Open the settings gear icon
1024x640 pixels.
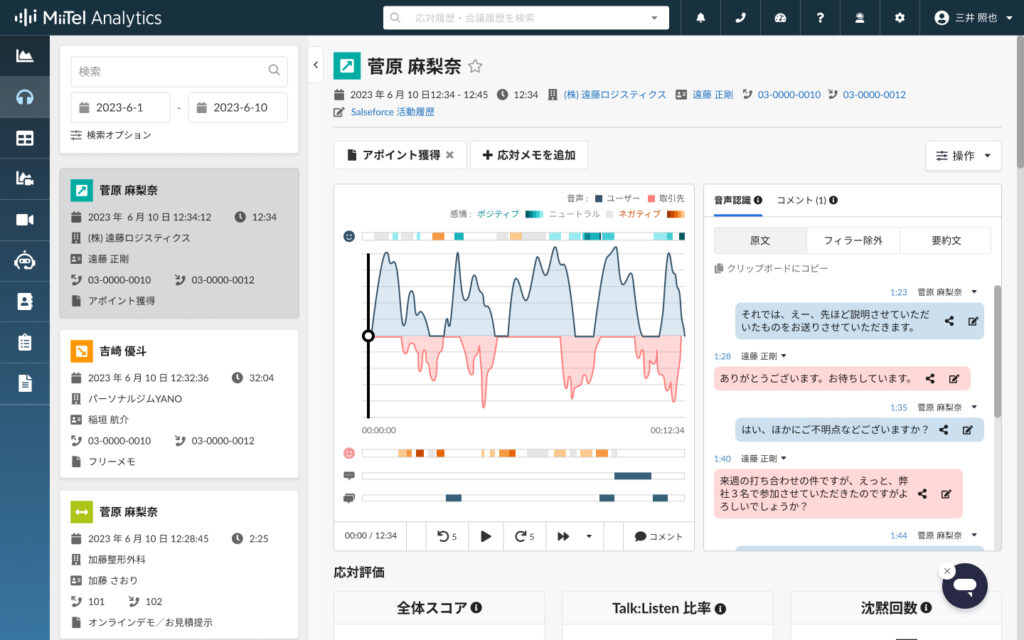(x=899, y=18)
